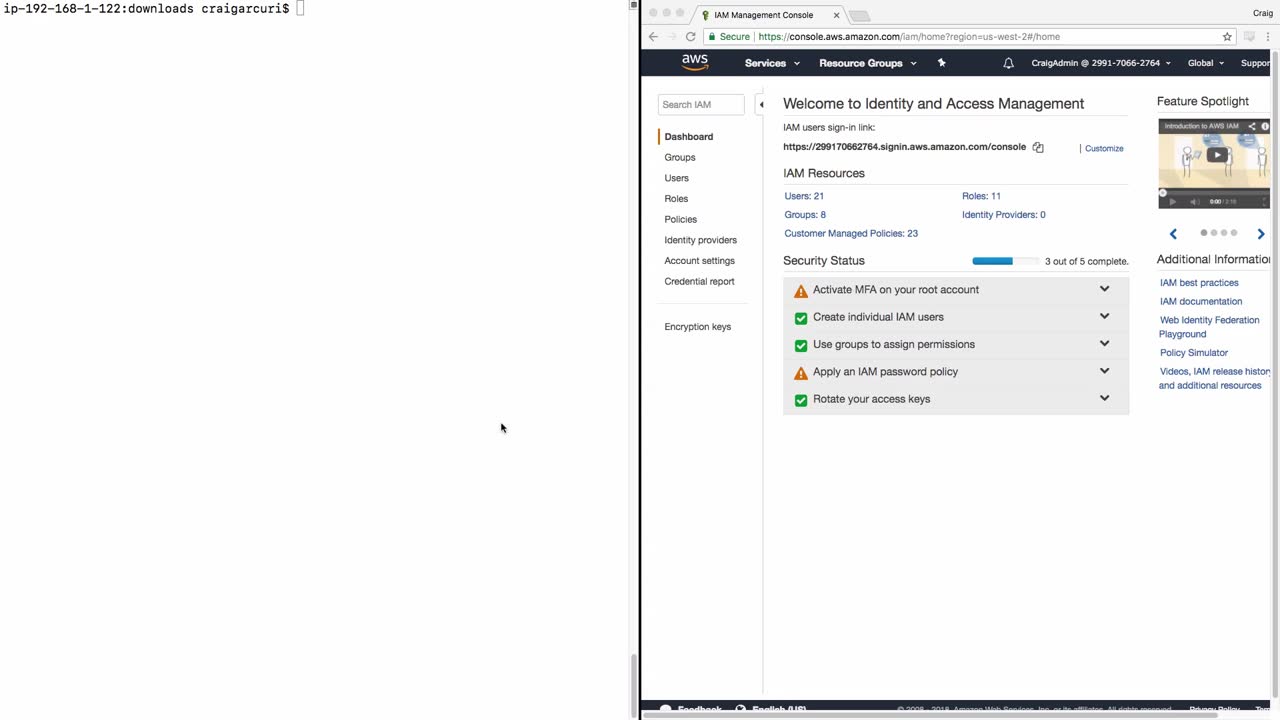The image size is (1280, 720).
Task: Bookmark this page with the star
Action: click(x=1227, y=37)
